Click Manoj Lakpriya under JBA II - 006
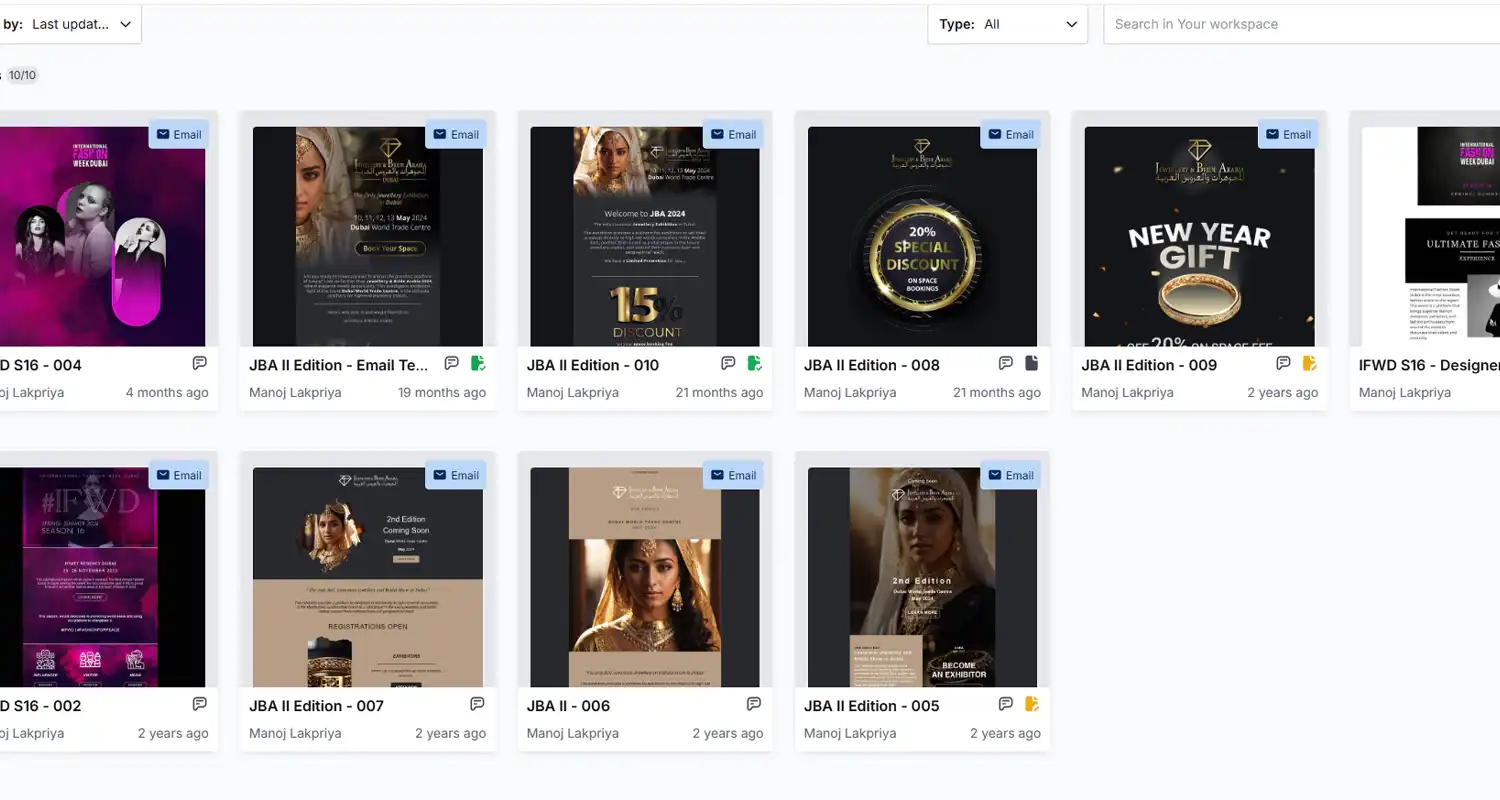This screenshot has width=1500, height=800. click(571, 732)
